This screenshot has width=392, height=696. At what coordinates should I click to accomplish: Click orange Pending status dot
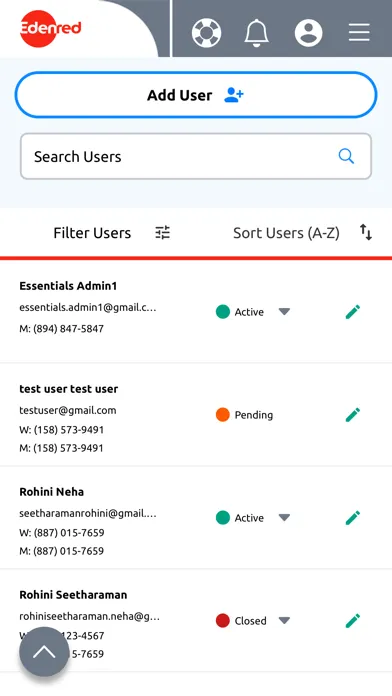pyautogui.click(x=222, y=415)
